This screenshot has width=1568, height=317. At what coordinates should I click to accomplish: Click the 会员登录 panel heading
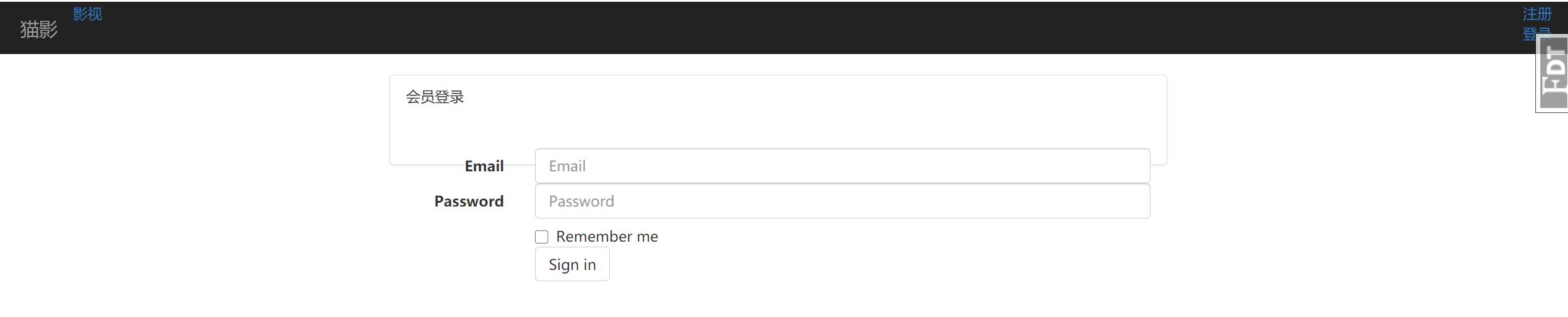(x=435, y=97)
